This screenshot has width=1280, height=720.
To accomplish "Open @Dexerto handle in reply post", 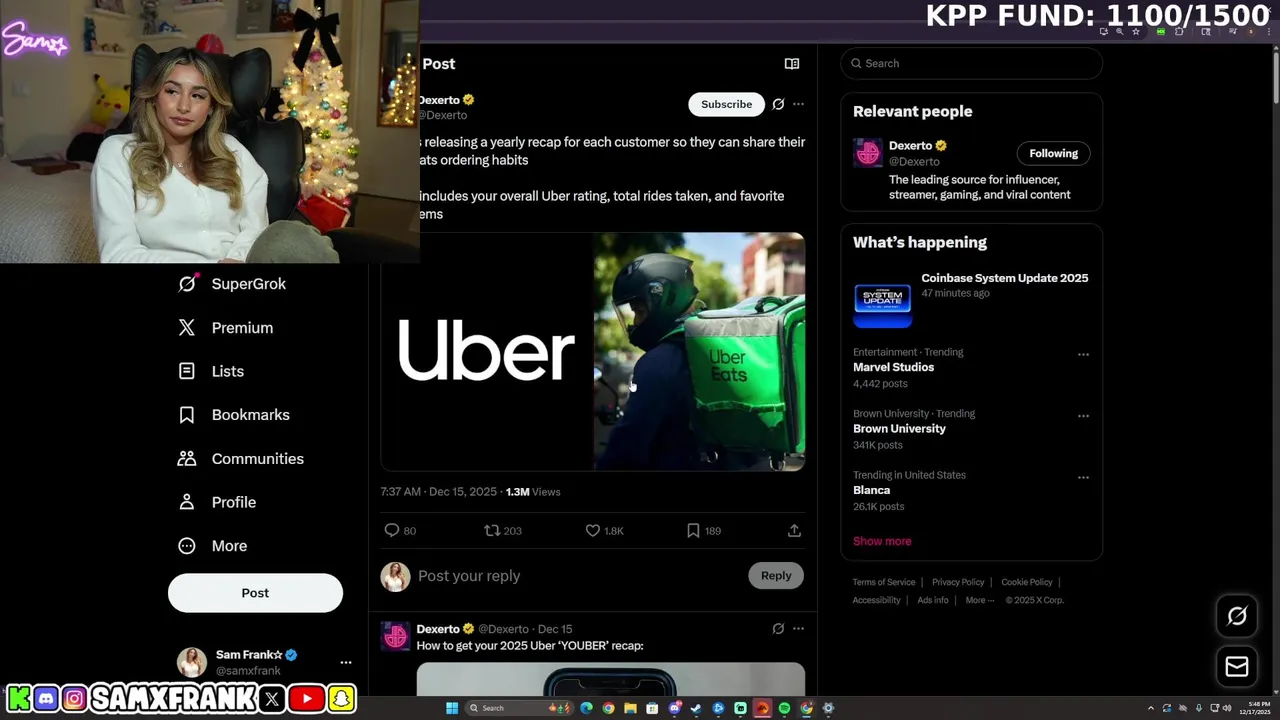I will tap(503, 629).
